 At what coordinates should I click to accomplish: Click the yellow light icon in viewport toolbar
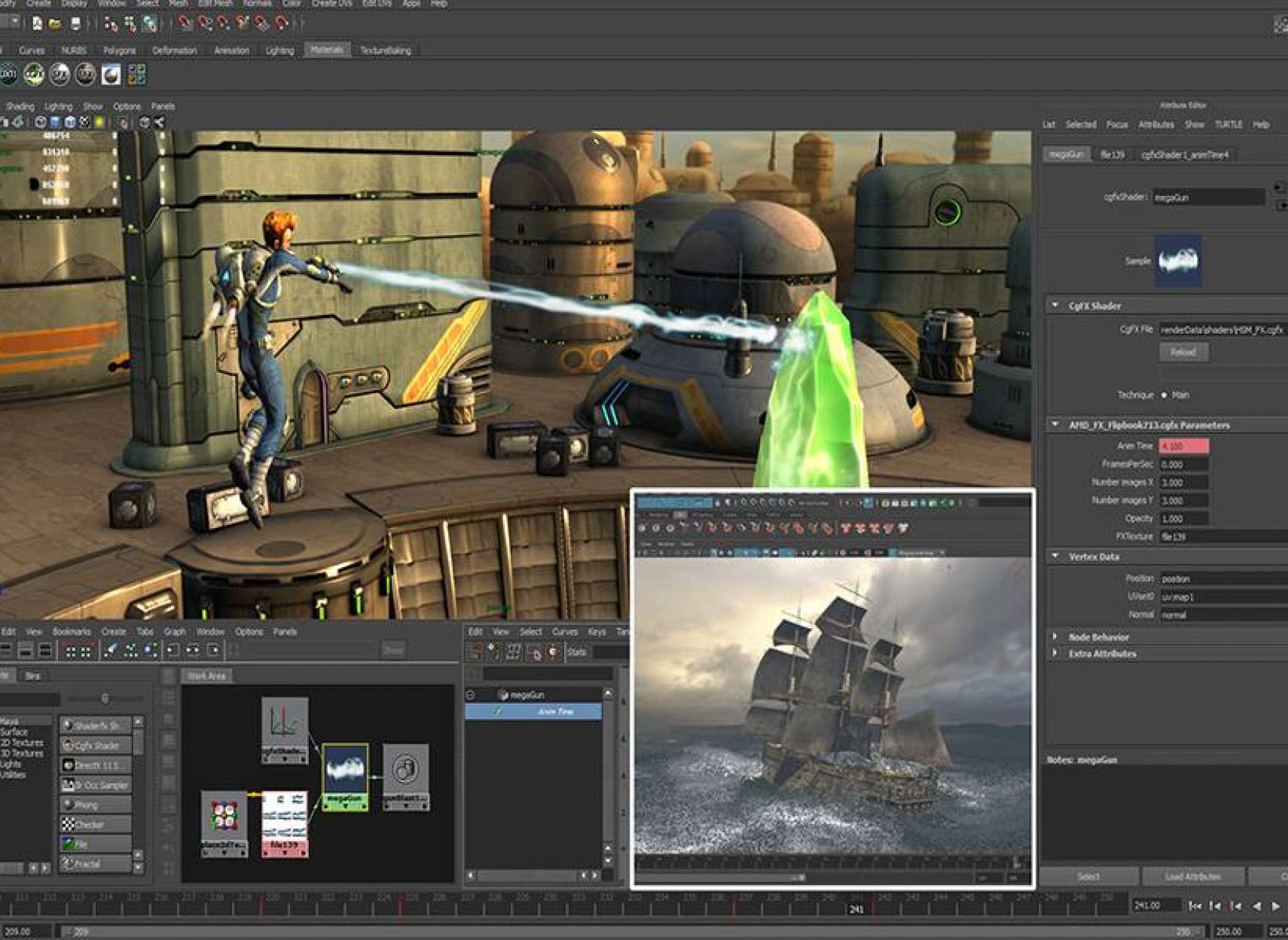click(x=99, y=122)
